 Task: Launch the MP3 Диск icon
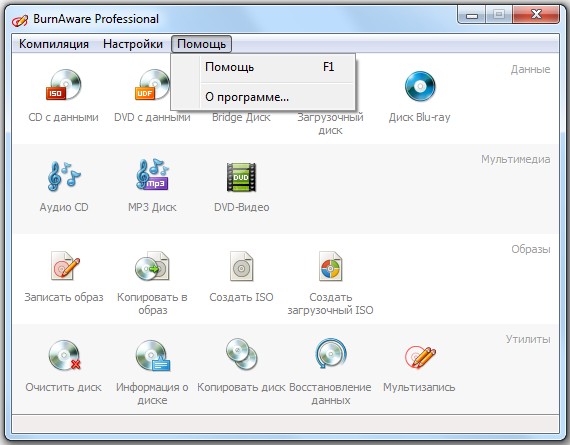coord(152,175)
